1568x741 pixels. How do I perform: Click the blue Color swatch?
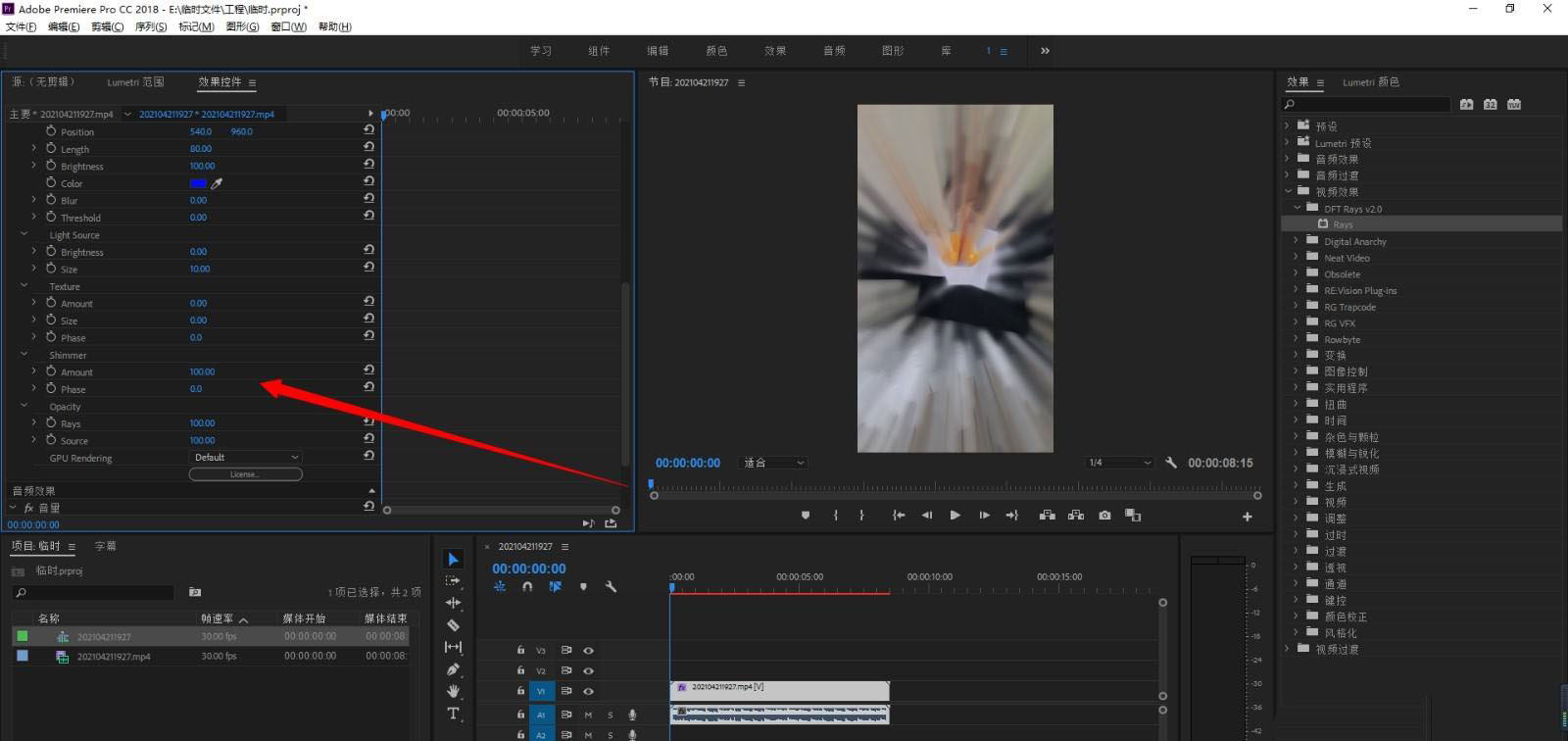[x=198, y=183]
